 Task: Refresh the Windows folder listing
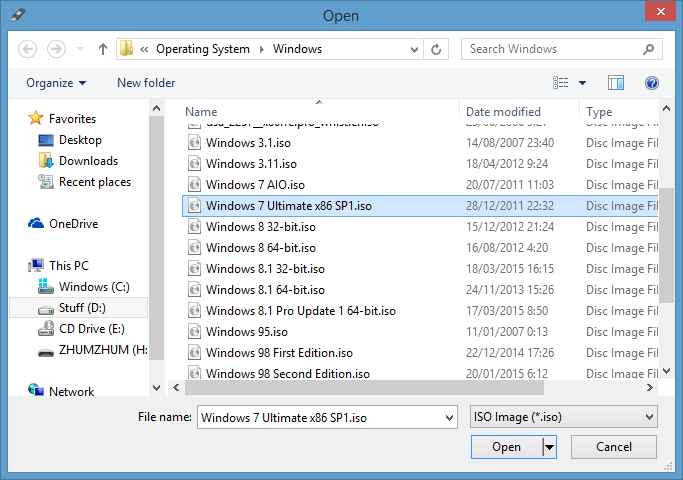coord(436,49)
